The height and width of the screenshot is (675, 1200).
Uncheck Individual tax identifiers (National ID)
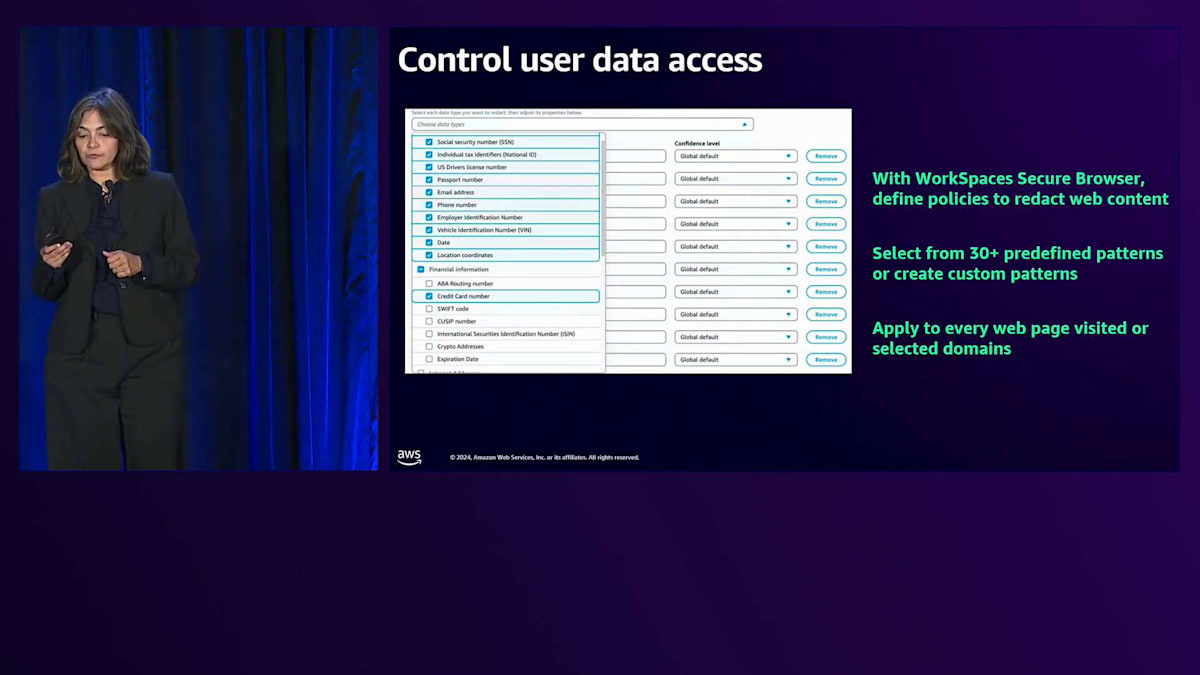429,155
